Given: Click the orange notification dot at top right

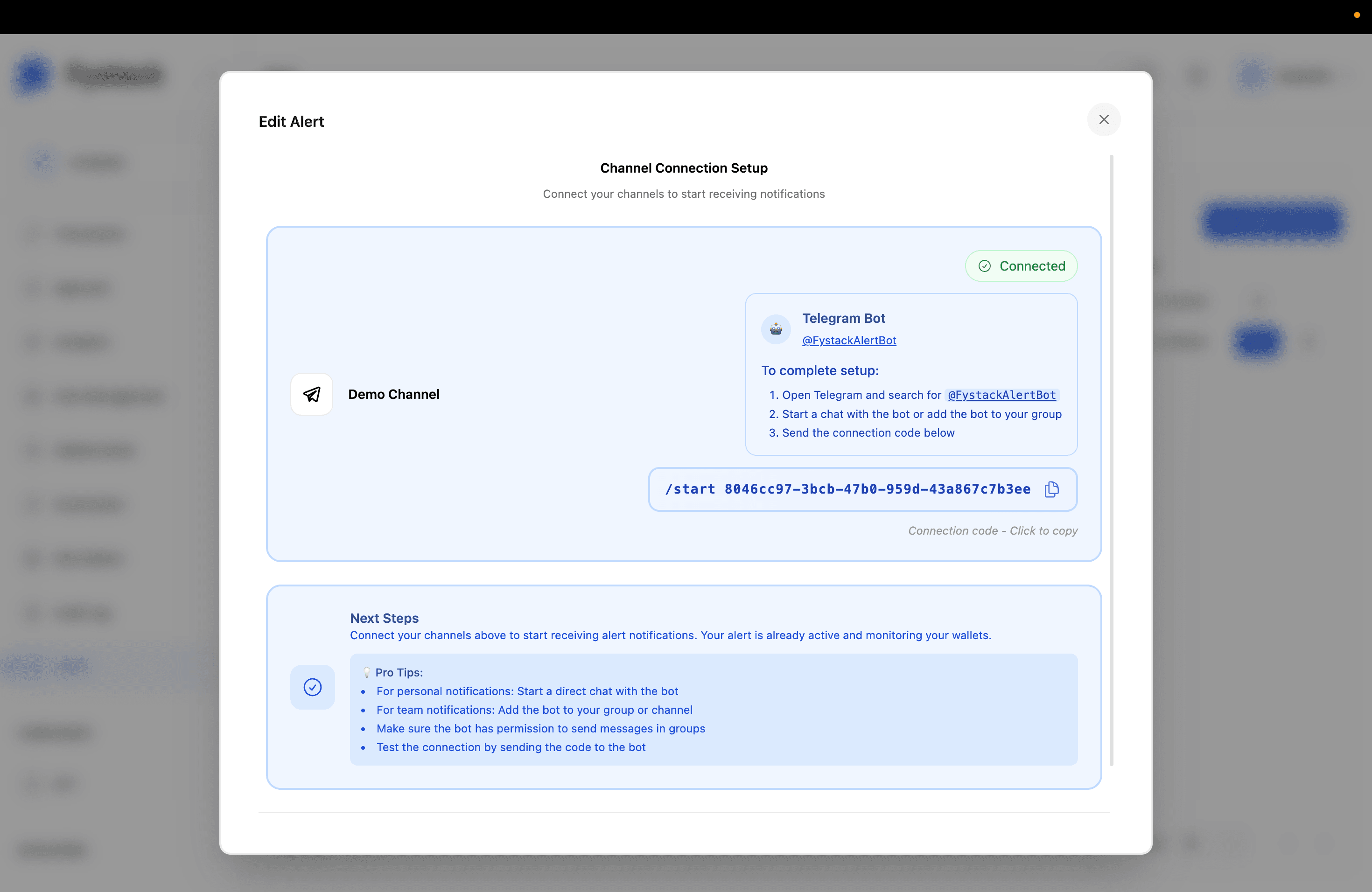Looking at the screenshot, I should pyautogui.click(x=1356, y=15).
